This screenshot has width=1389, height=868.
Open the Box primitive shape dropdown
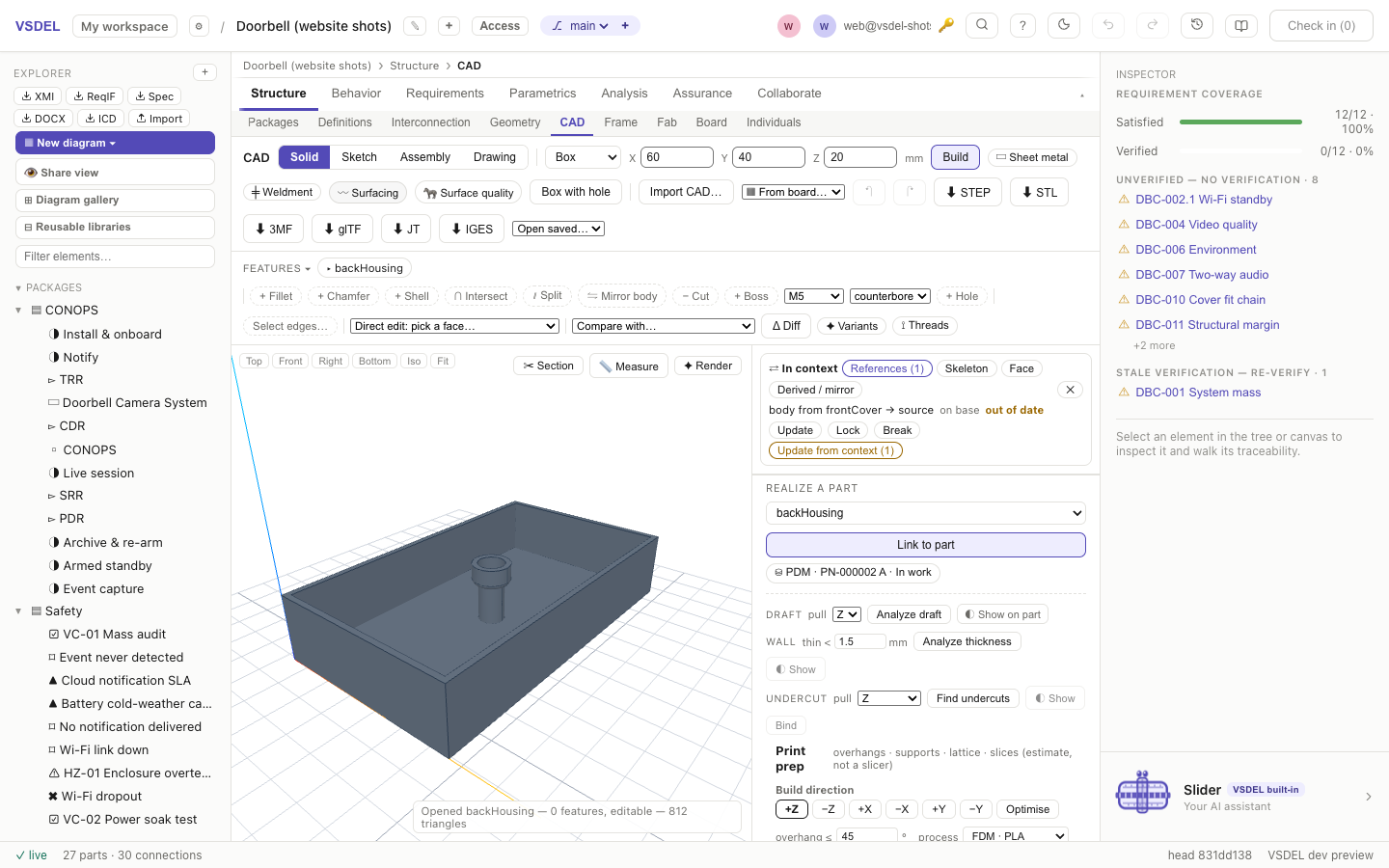(584, 157)
